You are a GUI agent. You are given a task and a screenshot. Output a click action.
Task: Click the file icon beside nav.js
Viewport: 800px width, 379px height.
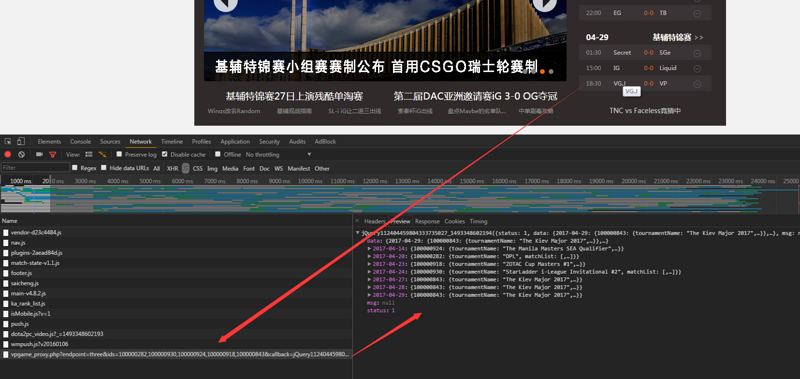(x=6, y=243)
